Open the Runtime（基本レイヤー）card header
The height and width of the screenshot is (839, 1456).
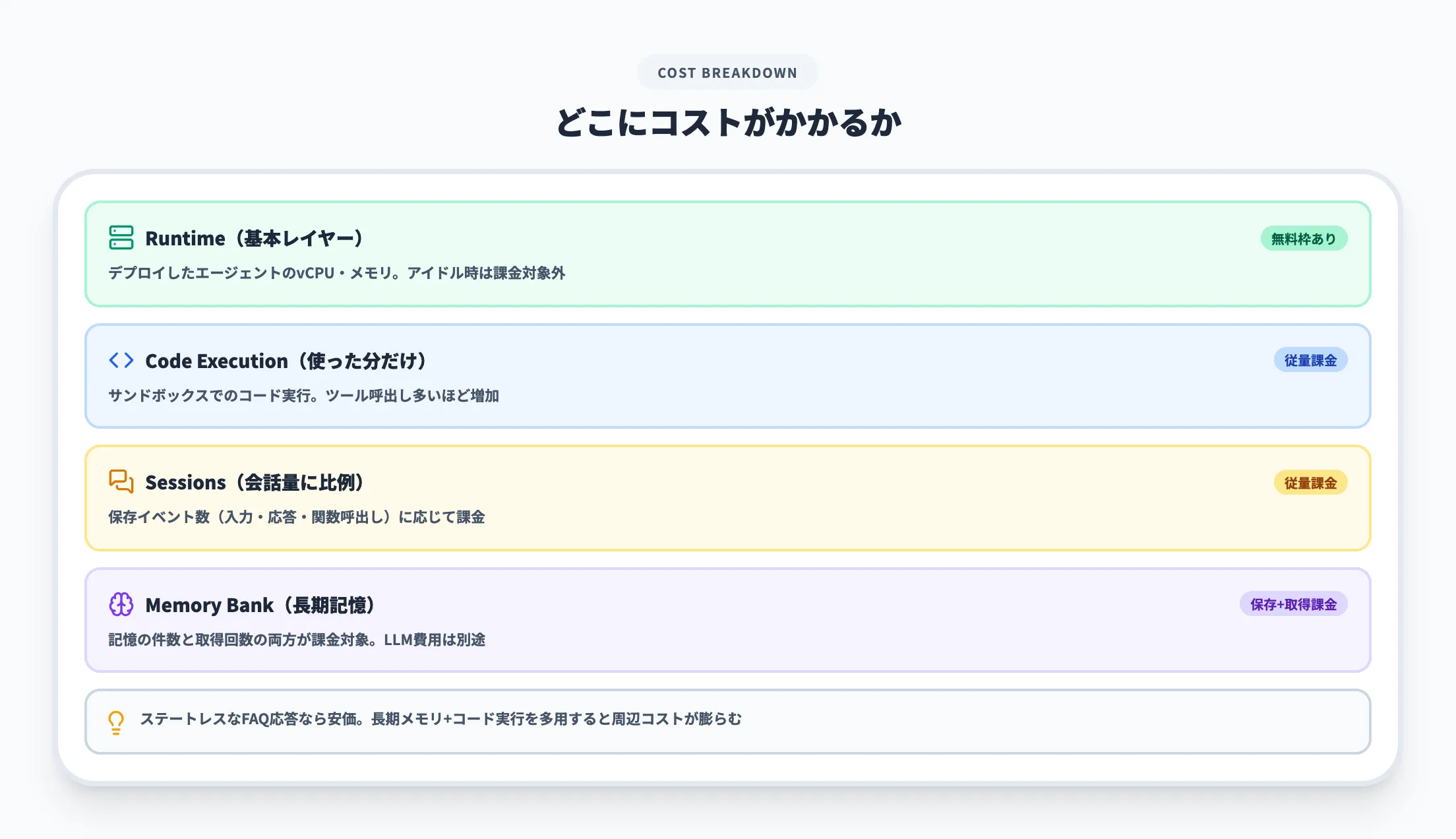click(254, 238)
